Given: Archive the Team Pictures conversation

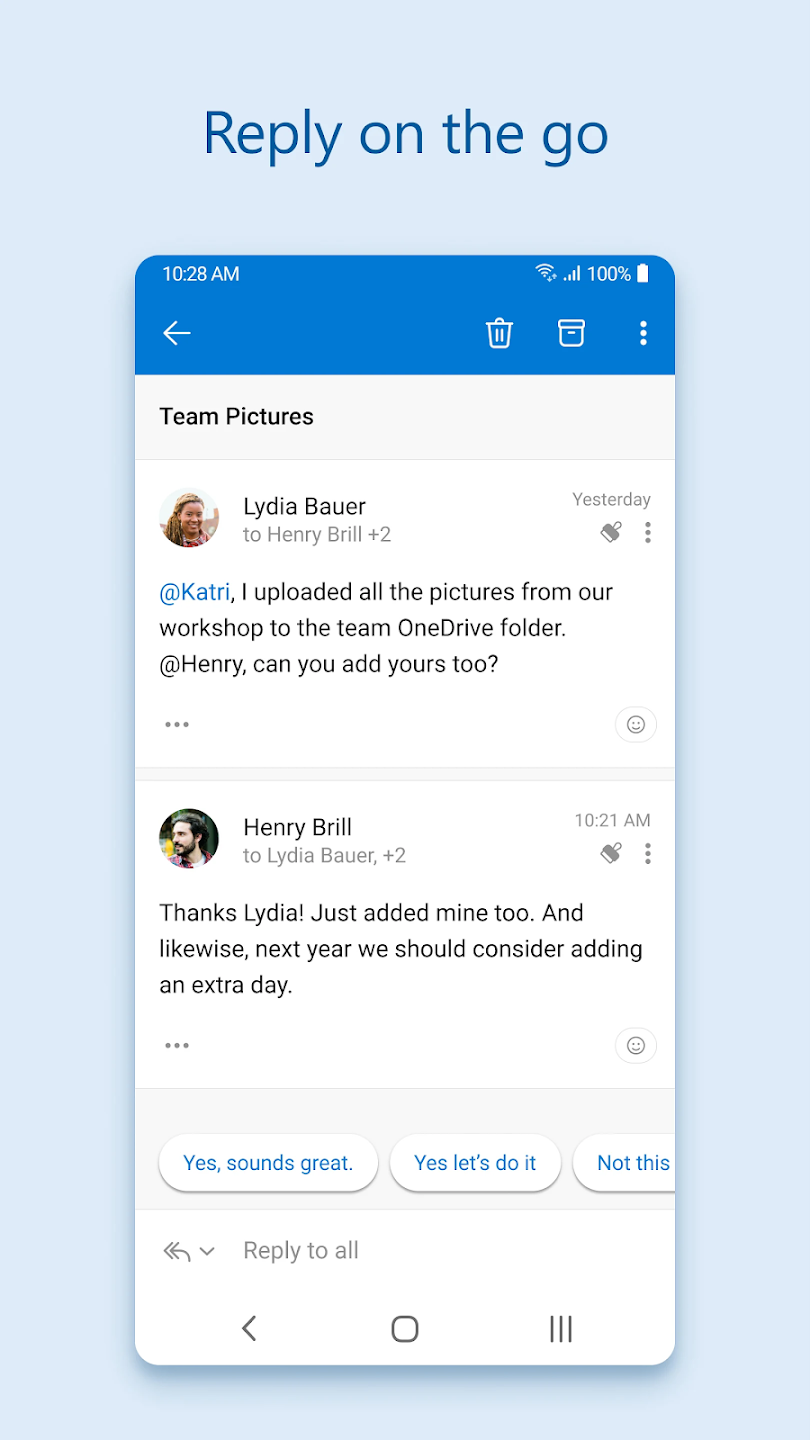Looking at the screenshot, I should click(571, 333).
